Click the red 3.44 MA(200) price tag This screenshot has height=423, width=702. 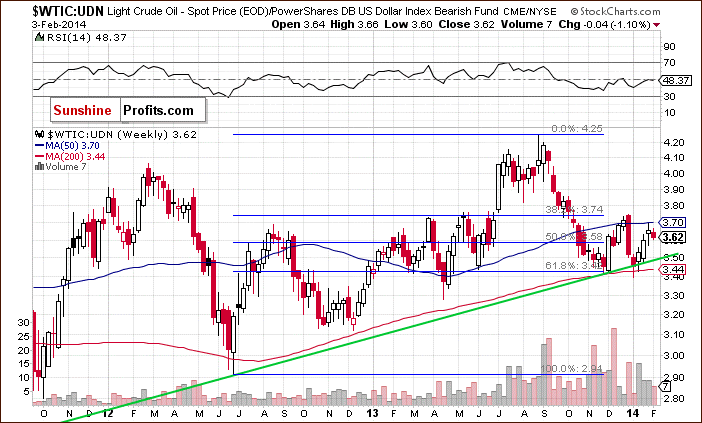(673, 269)
